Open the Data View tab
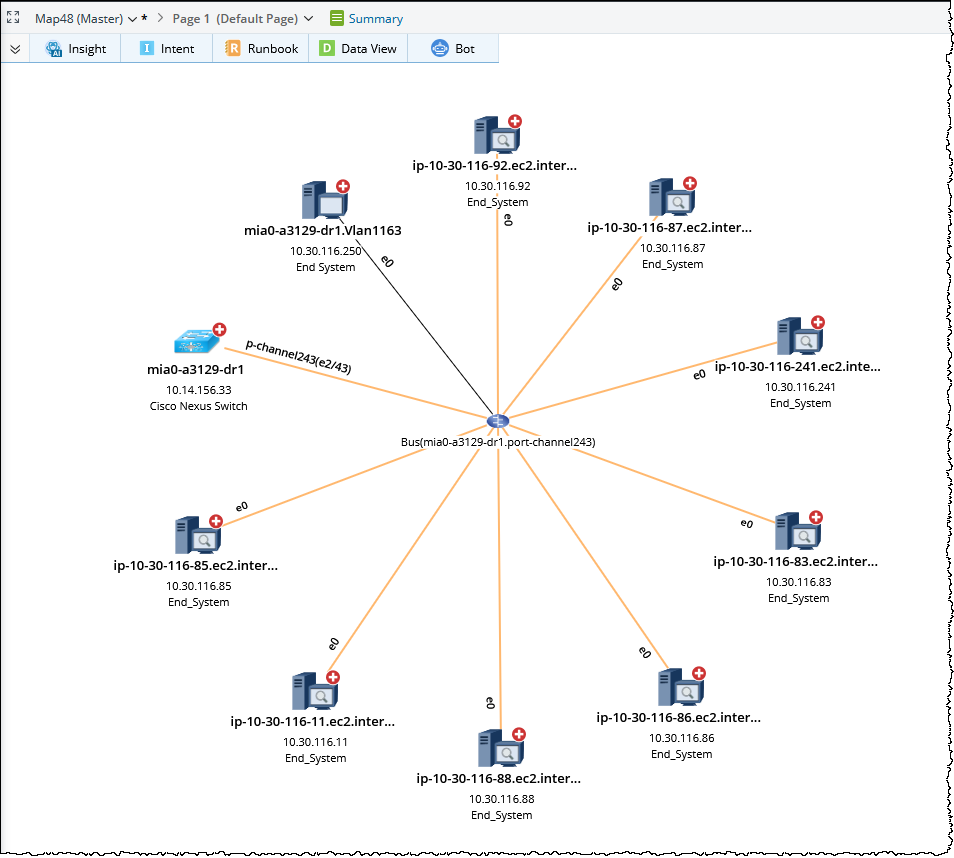954x858 pixels. pyautogui.click(x=358, y=49)
